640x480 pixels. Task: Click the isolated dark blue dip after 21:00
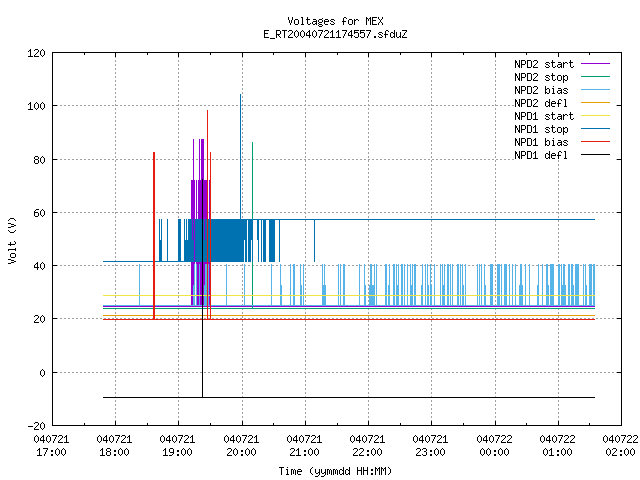314,241
